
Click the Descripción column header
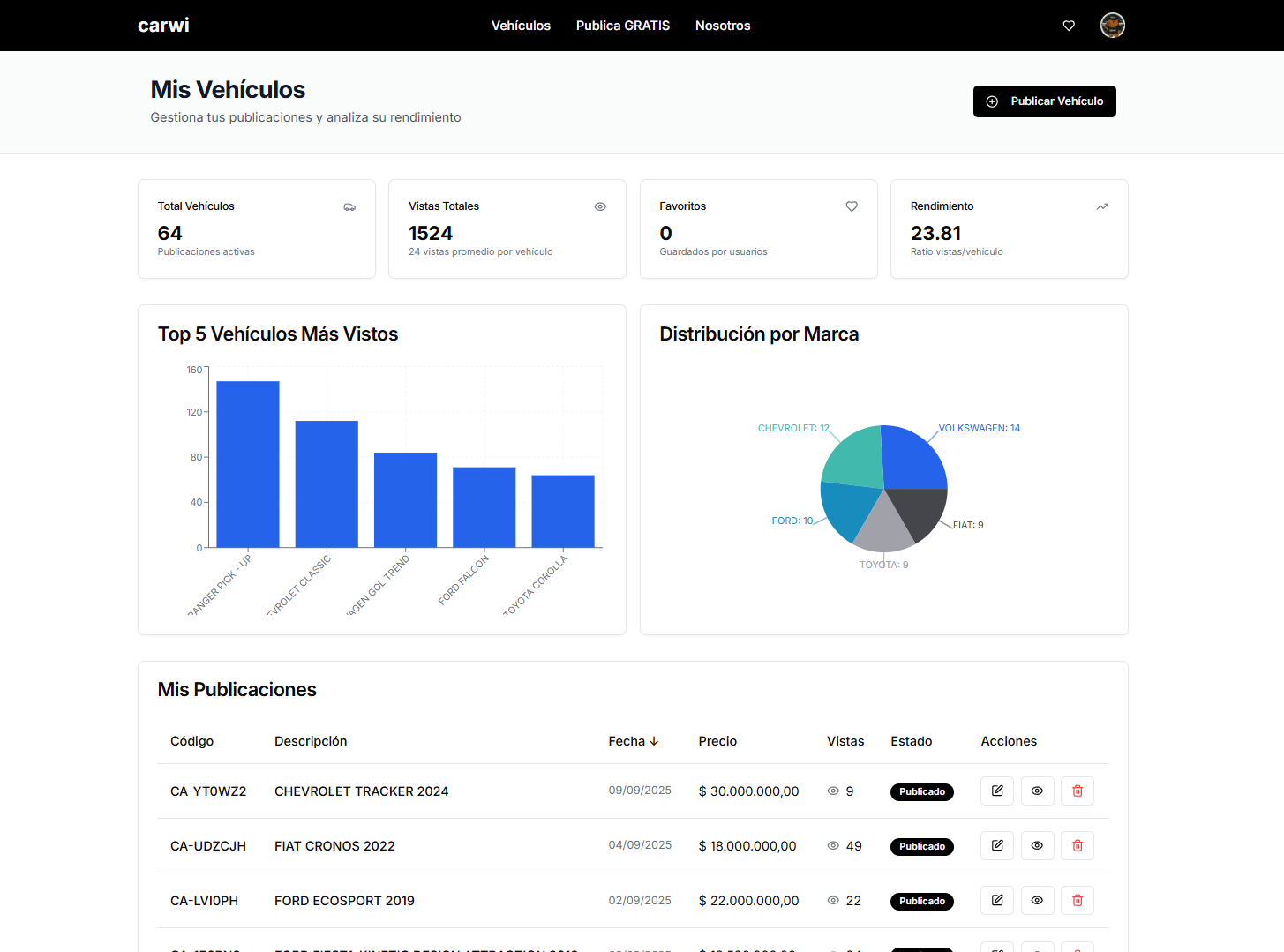(311, 741)
